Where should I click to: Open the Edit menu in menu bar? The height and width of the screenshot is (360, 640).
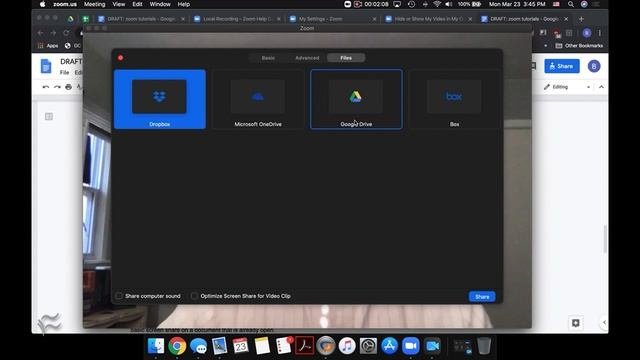(x=137, y=4)
